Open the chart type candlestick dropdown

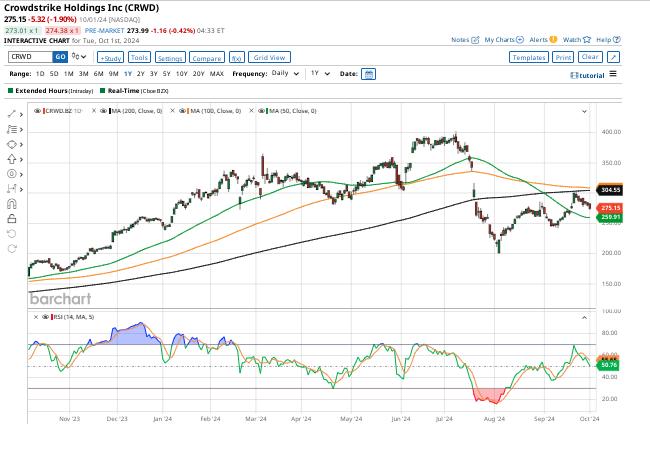79,56
